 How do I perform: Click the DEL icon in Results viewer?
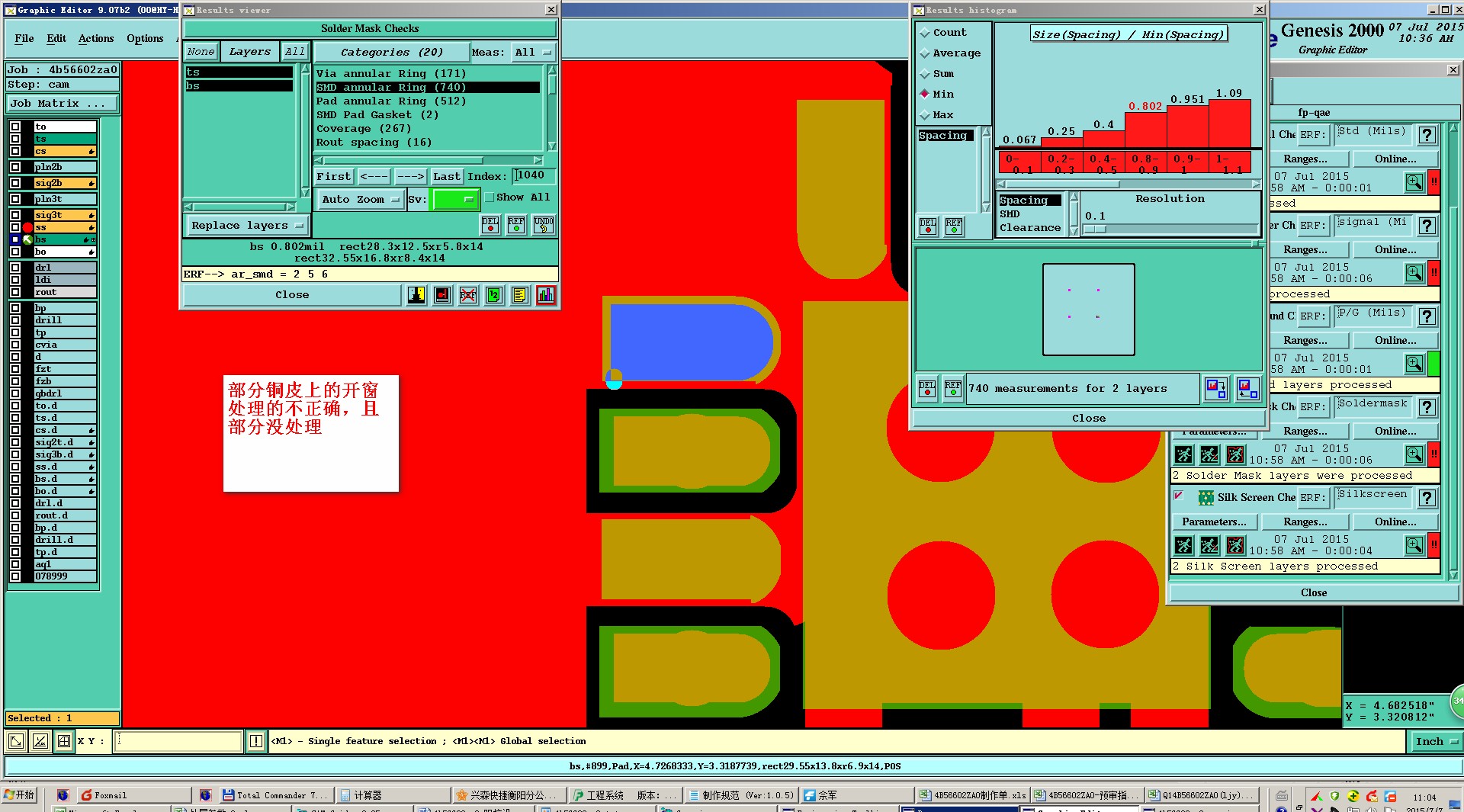[490, 225]
